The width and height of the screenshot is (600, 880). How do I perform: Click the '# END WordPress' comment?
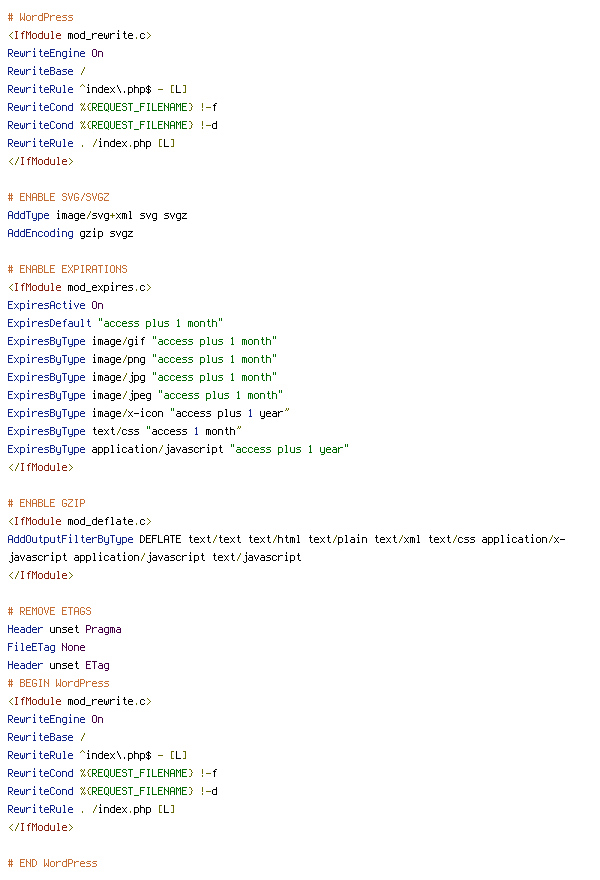click(x=52, y=863)
